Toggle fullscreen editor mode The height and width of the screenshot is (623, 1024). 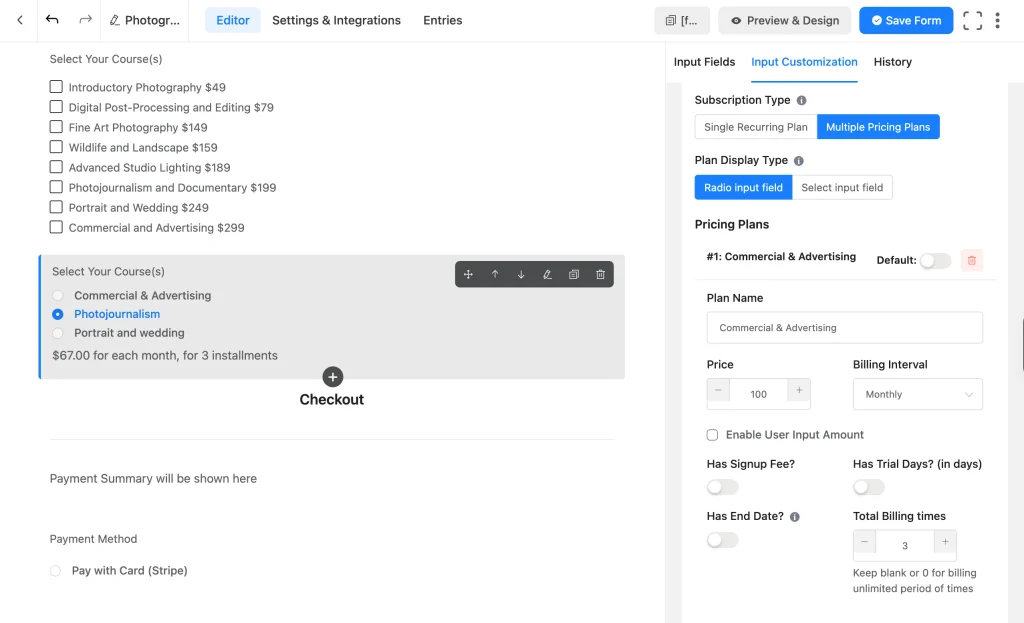tap(972, 20)
